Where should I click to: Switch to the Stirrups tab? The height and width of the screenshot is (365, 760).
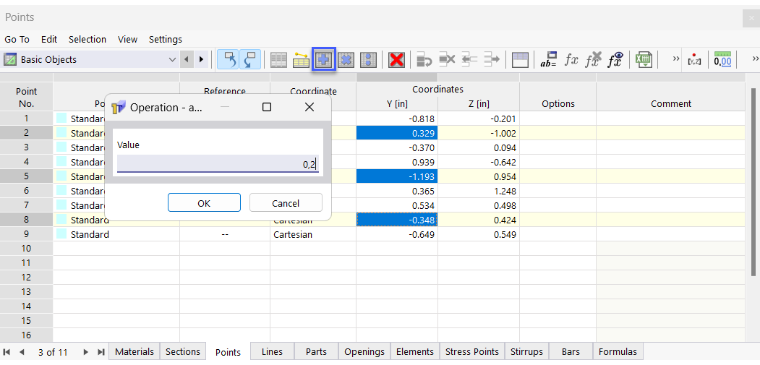pos(526,352)
